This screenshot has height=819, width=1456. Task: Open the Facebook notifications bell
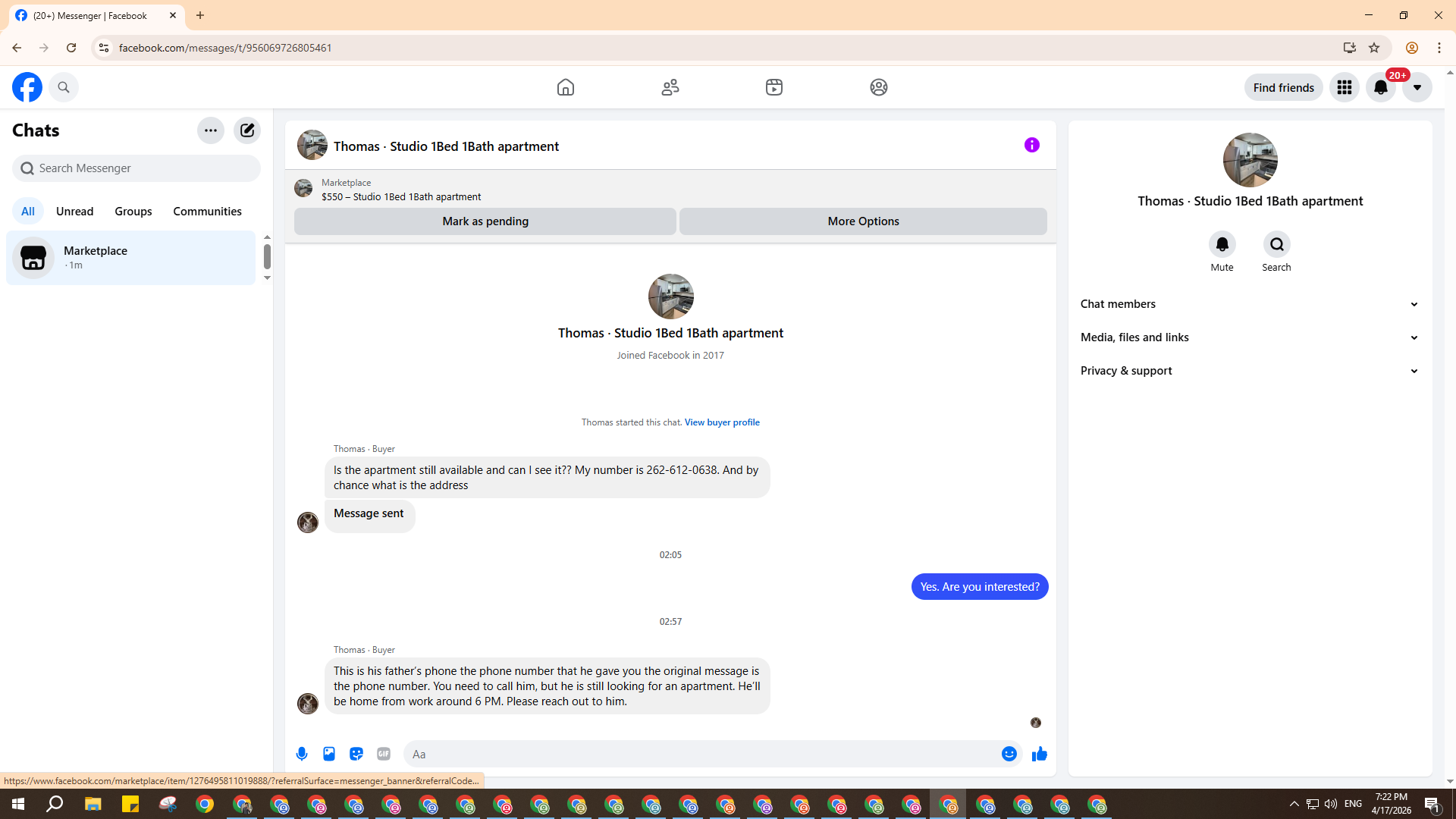pos(1381,88)
